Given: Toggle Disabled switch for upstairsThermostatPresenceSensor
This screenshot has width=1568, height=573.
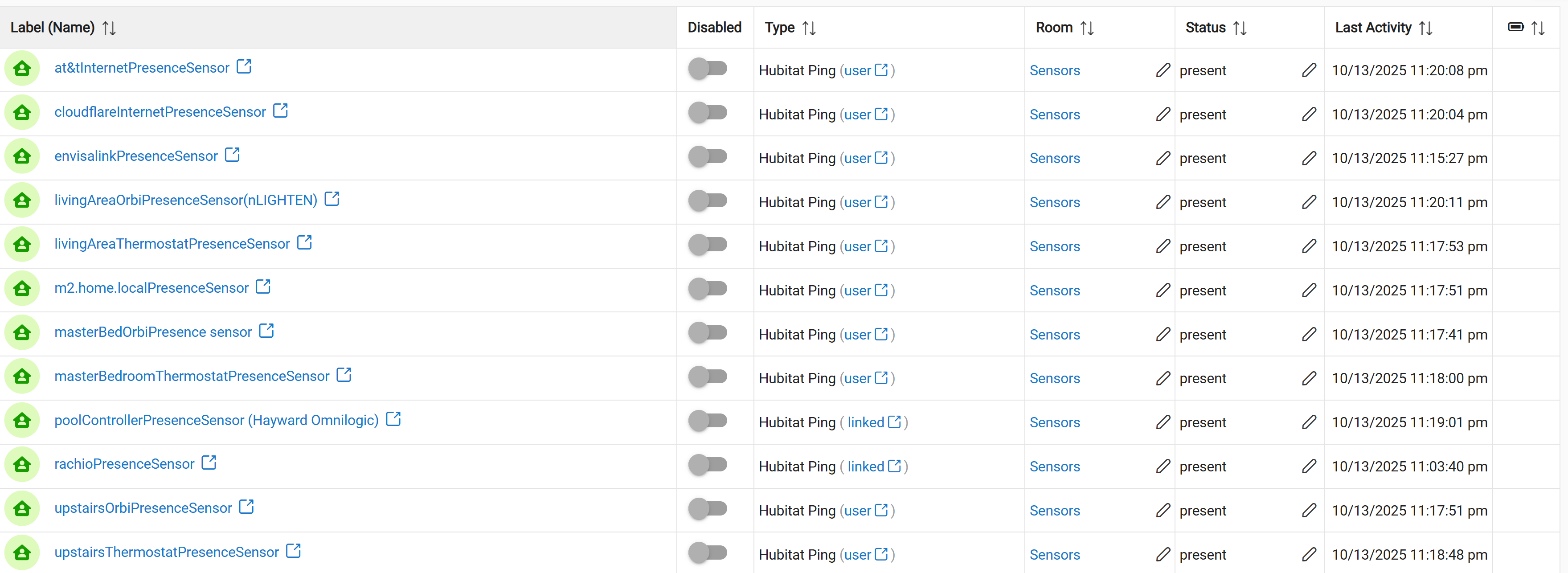Looking at the screenshot, I should 708,553.
